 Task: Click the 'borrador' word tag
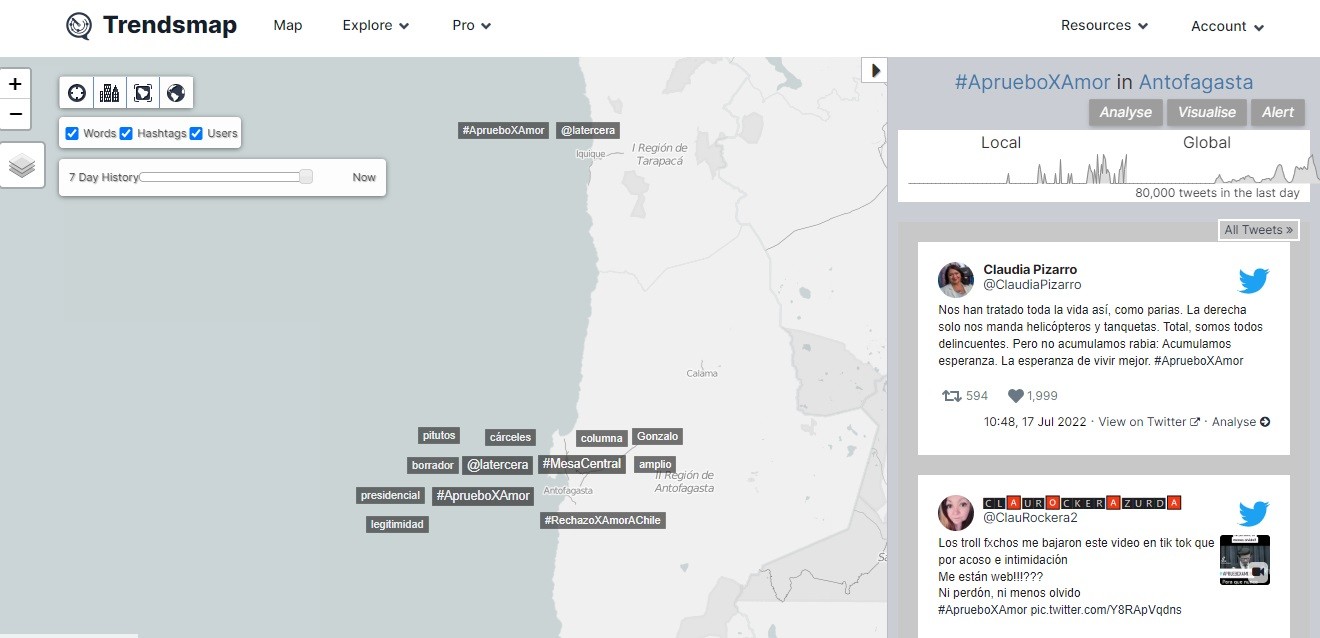[x=433, y=465]
